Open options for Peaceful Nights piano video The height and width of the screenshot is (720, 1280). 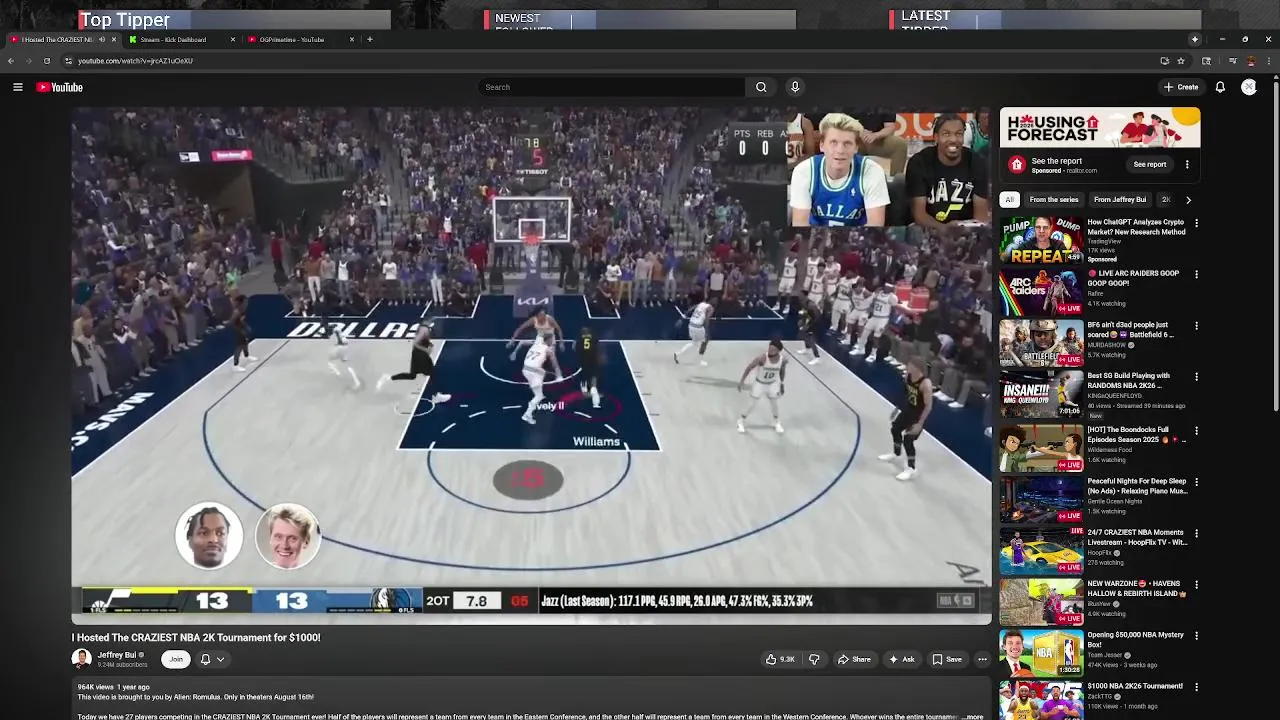(x=1196, y=482)
